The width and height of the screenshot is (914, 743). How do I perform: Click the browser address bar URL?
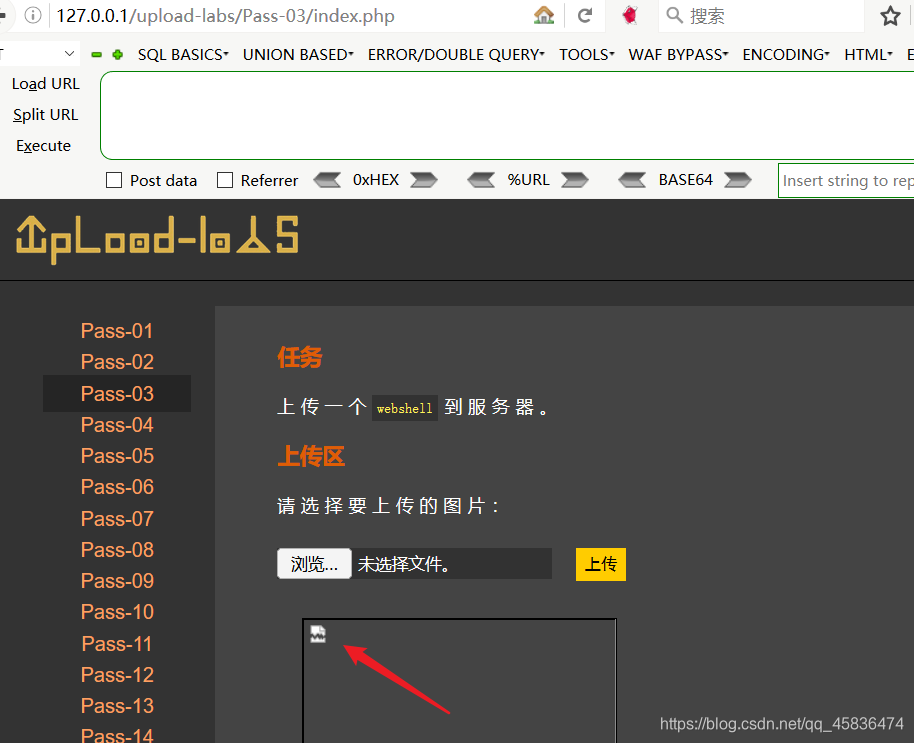226,16
